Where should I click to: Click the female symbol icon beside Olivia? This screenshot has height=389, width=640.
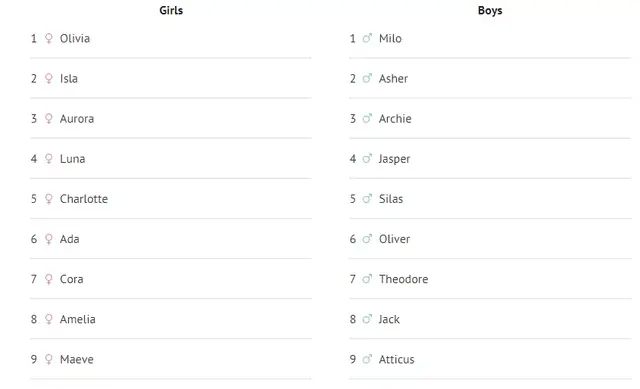(49, 38)
